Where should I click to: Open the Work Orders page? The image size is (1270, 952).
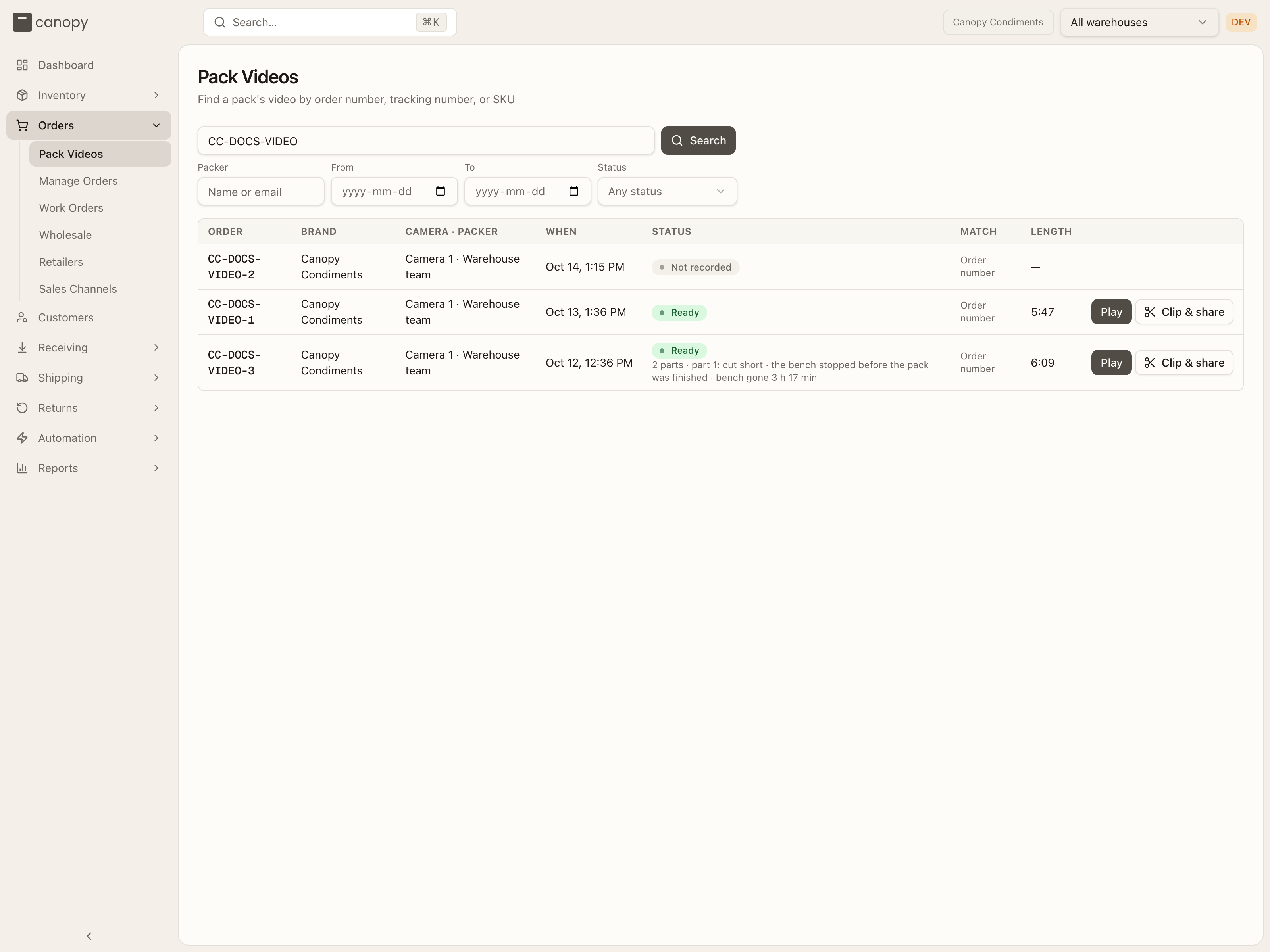coord(71,208)
